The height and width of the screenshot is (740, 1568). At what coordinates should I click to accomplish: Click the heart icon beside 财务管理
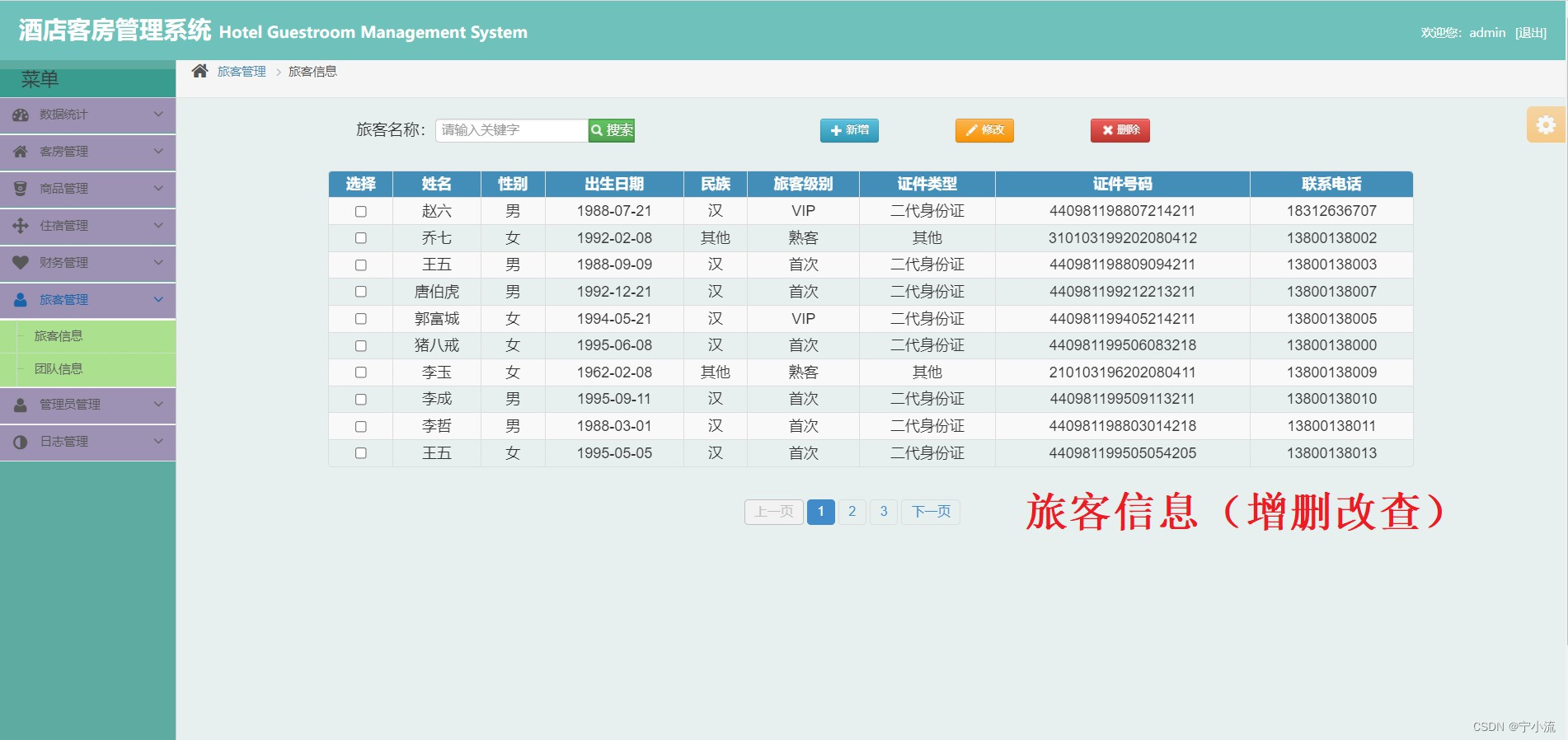[x=21, y=263]
